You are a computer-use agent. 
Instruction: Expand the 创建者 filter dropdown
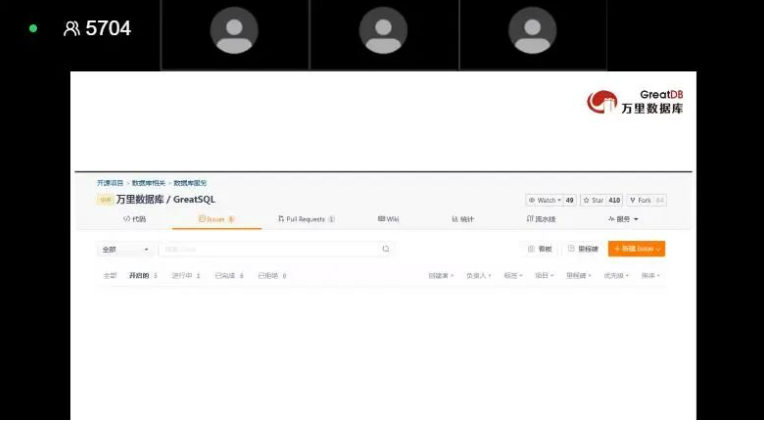[x=441, y=276]
